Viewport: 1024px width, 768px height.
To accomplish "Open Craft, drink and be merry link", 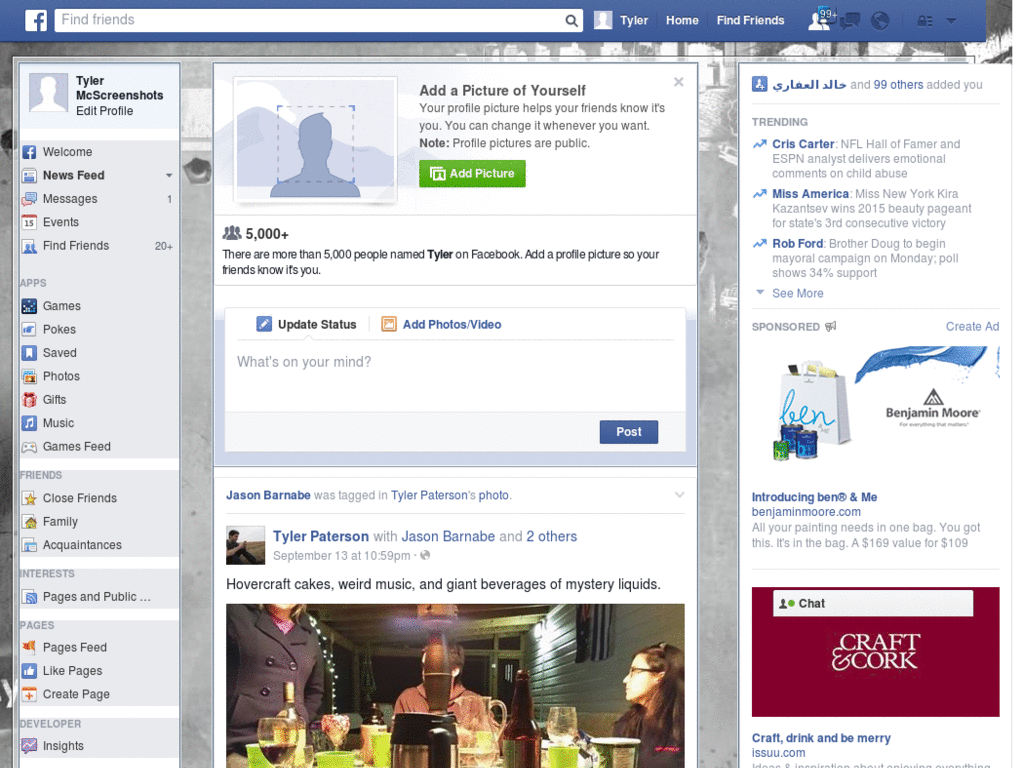I will point(821,738).
